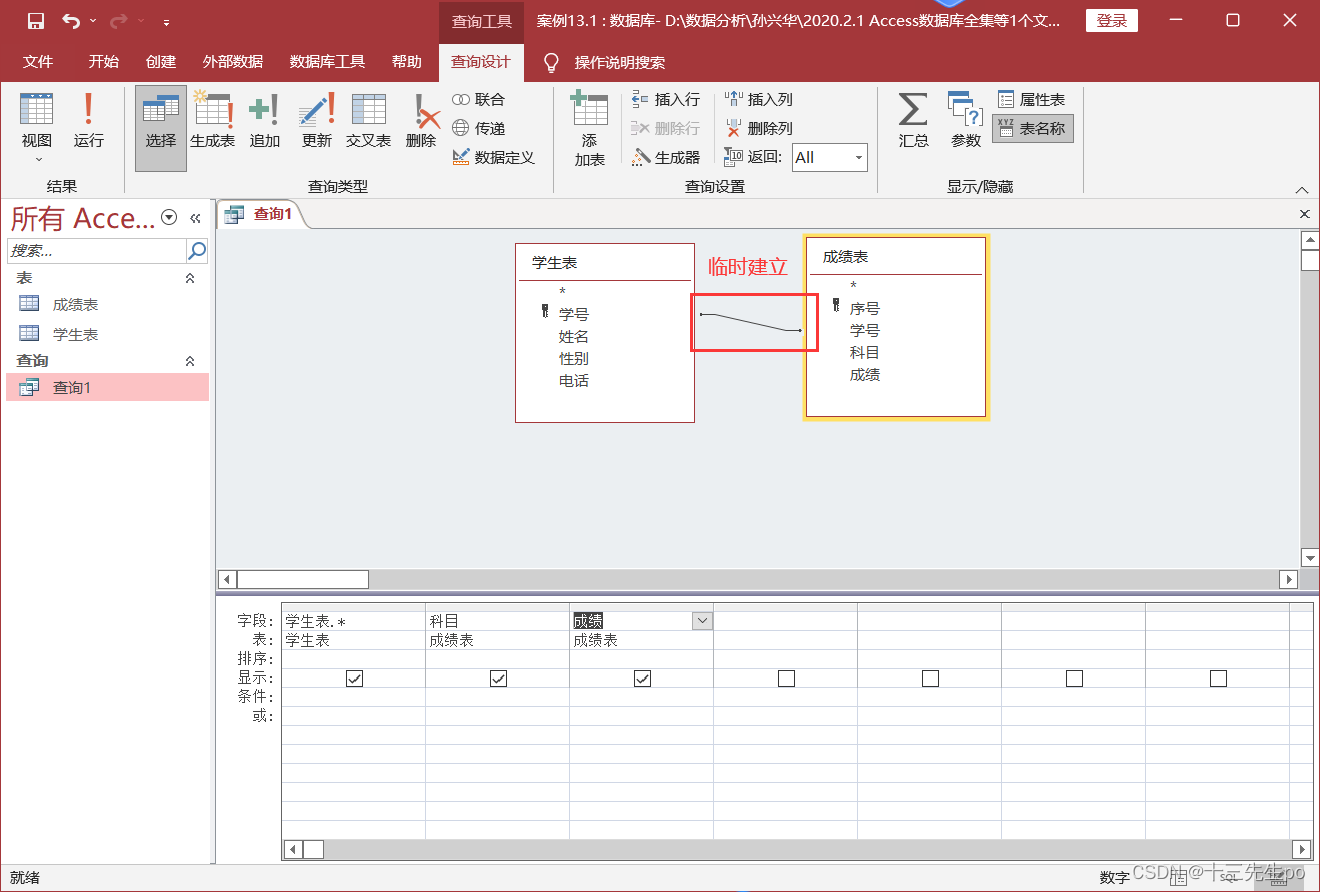
Task: Collapse the 表 group in navigation pane
Action: (190, 278)
